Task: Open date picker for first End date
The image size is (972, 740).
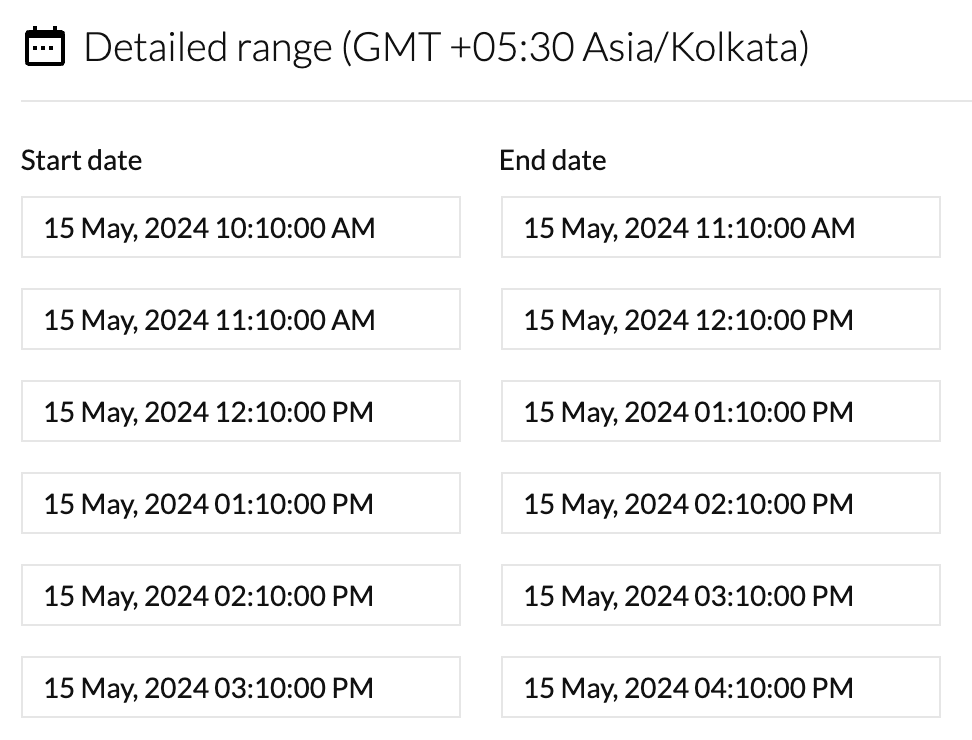Action: tap(720, 227)
